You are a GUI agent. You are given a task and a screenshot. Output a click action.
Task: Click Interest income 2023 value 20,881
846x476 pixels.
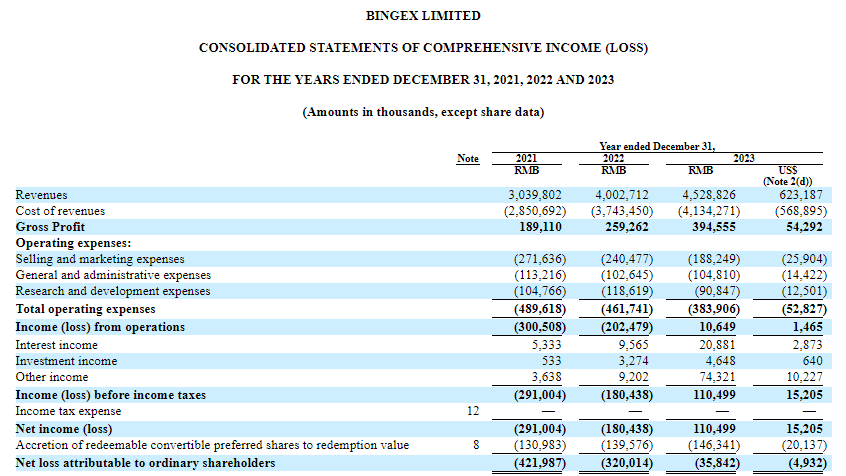pos(717,345)
